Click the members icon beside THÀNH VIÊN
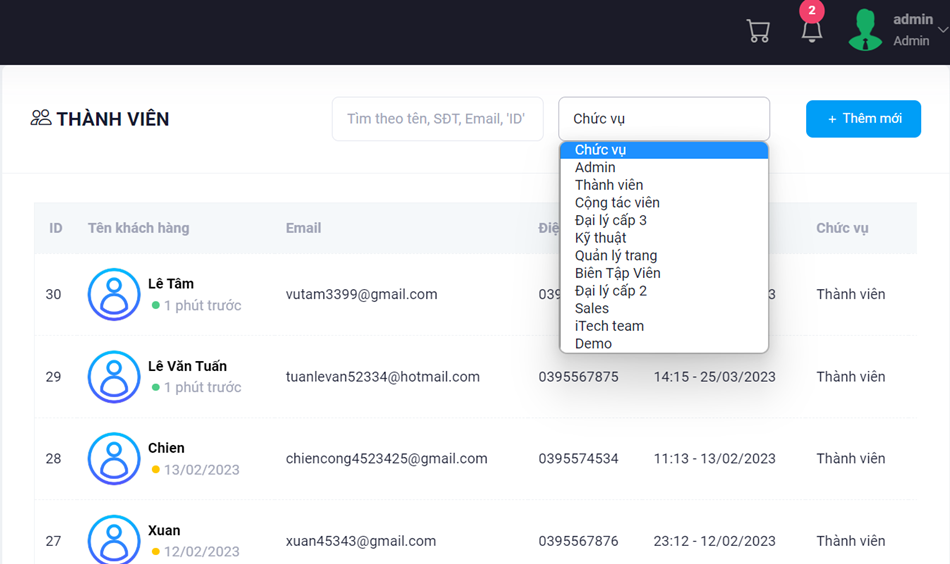 [41, 118]
